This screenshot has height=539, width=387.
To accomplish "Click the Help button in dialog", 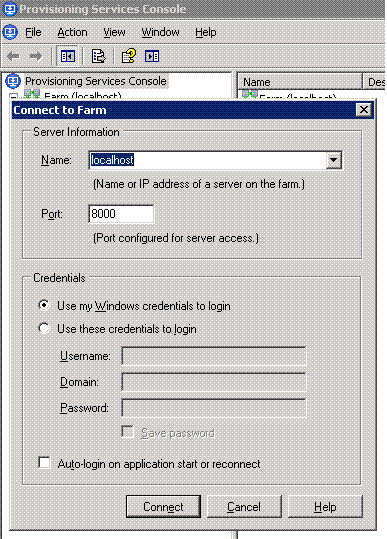I will tap(325, 506).
